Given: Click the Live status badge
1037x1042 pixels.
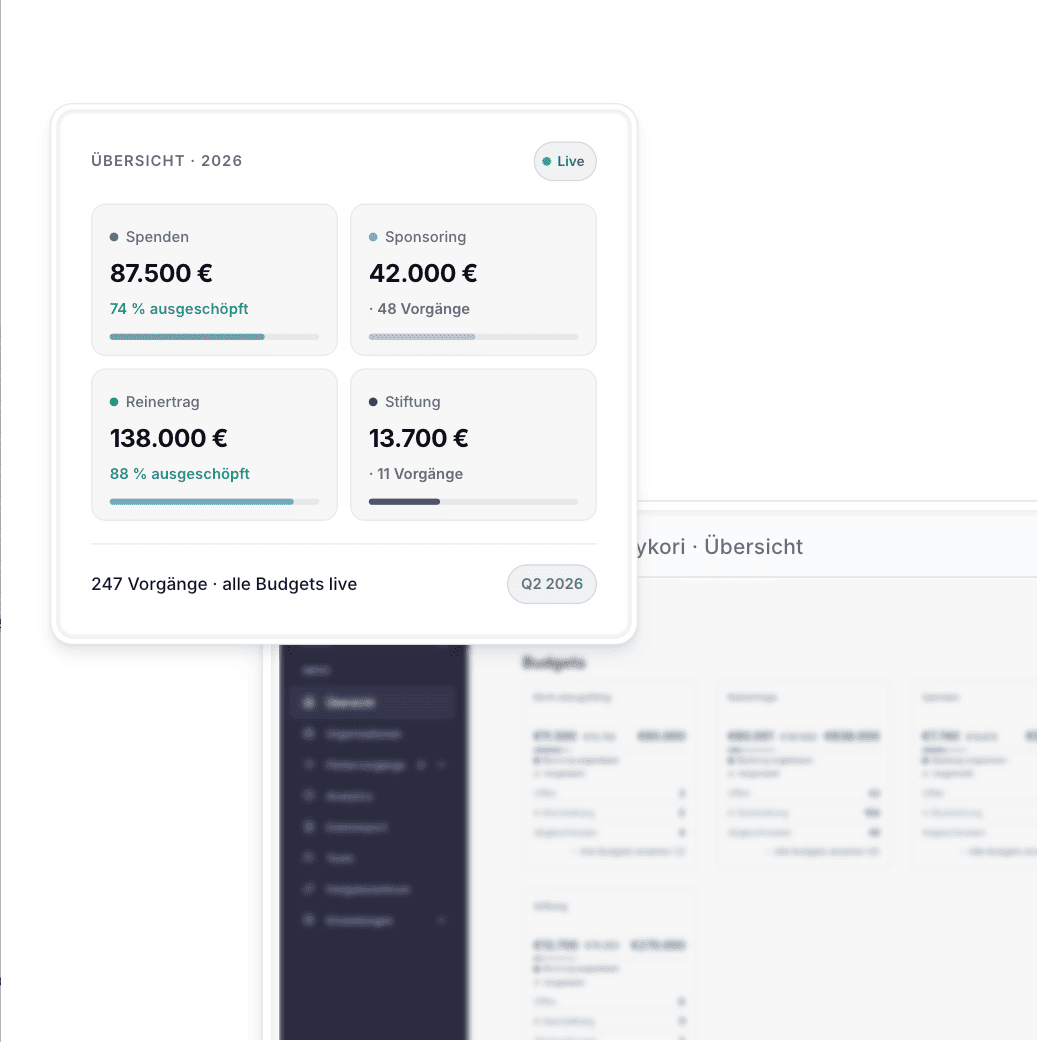Looking at the screenshot, I should point(565,161).
